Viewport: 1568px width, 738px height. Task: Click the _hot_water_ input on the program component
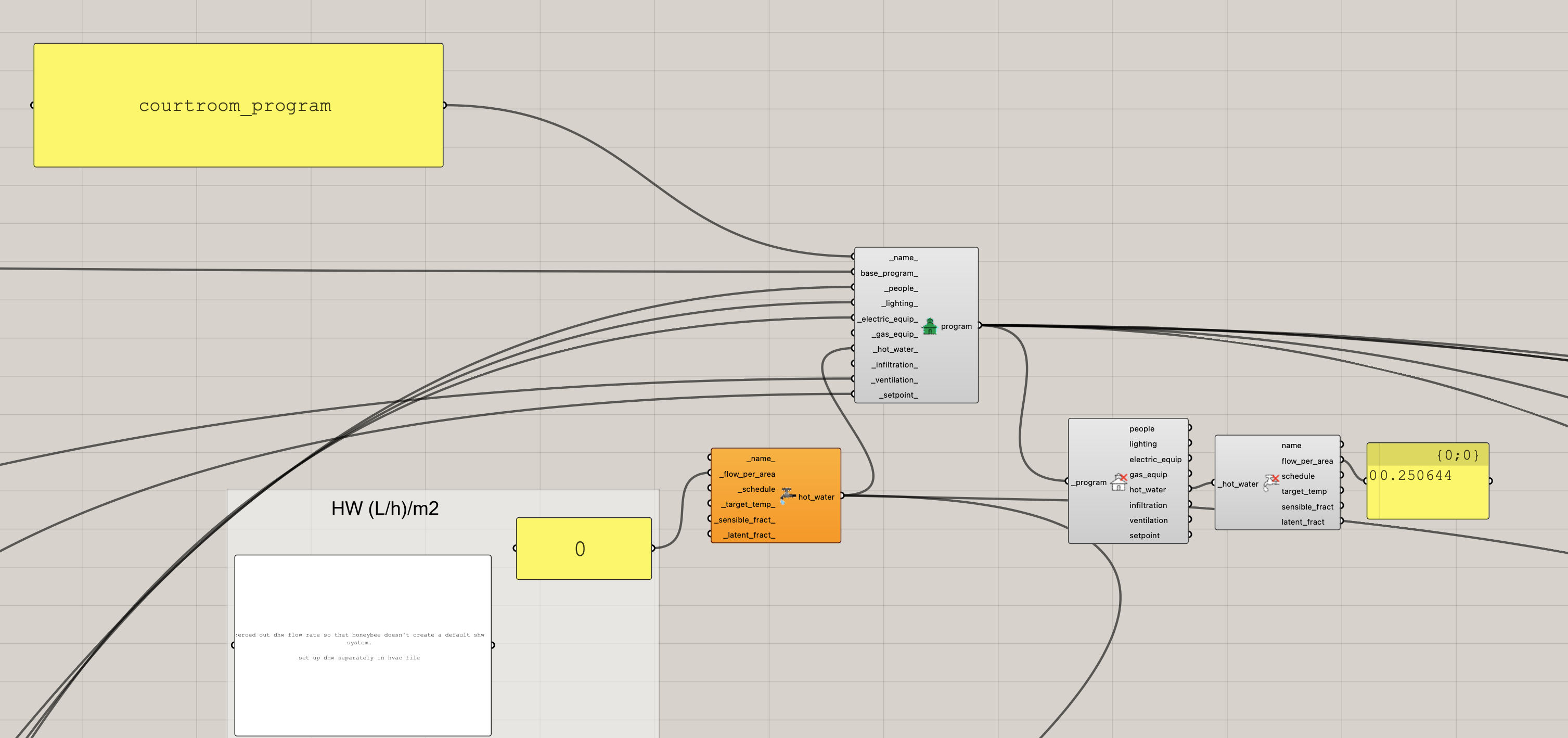tap(895, 349)
